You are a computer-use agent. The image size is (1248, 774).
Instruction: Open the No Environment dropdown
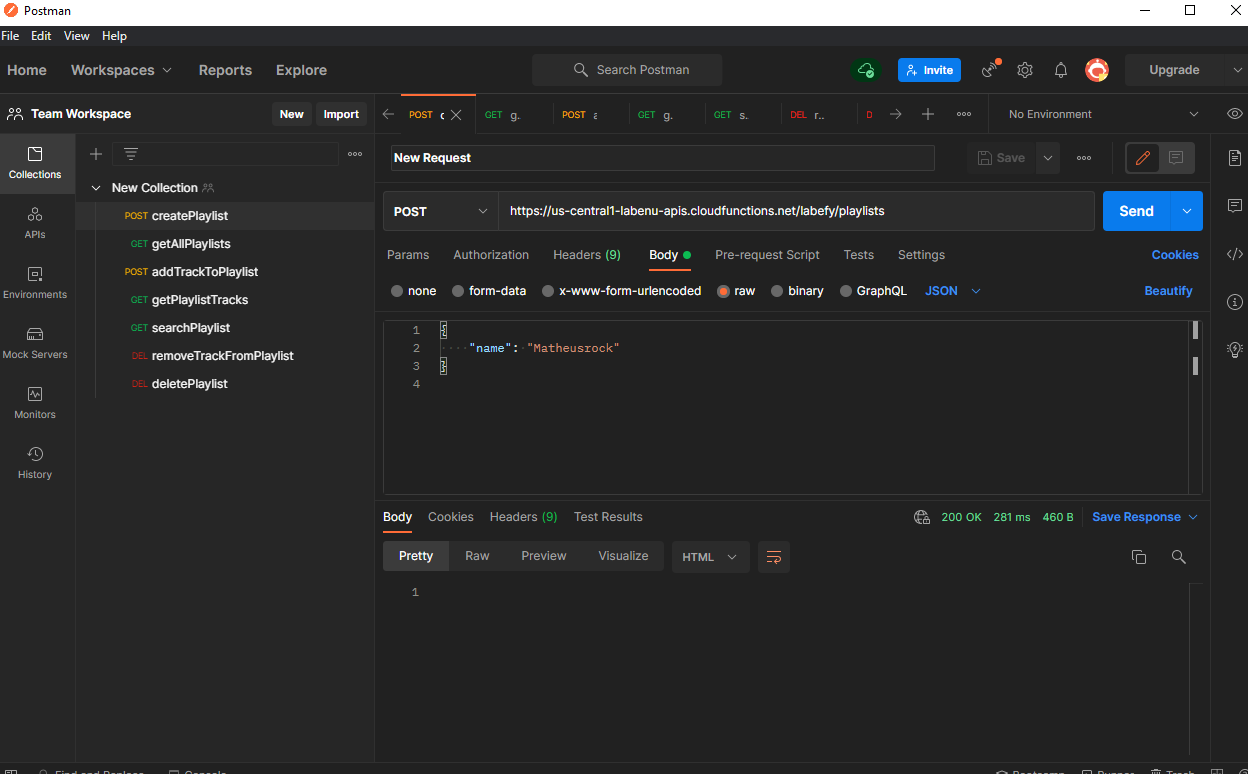[x=1102, y=114]
